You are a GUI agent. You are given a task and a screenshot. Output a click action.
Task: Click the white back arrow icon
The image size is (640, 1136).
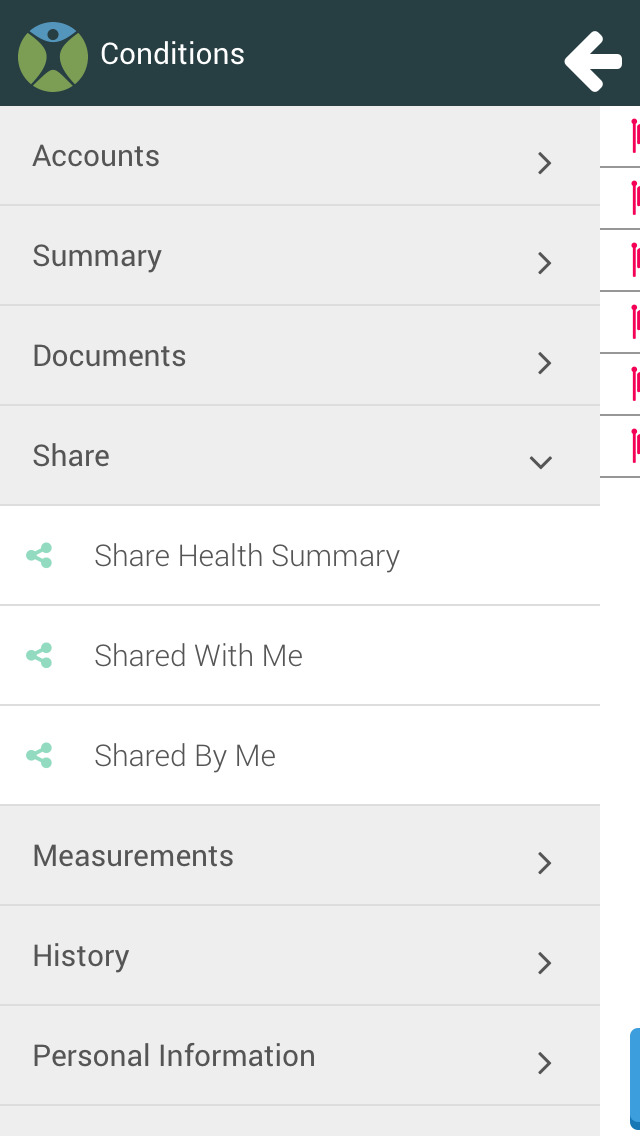click(x=593, y=61)
